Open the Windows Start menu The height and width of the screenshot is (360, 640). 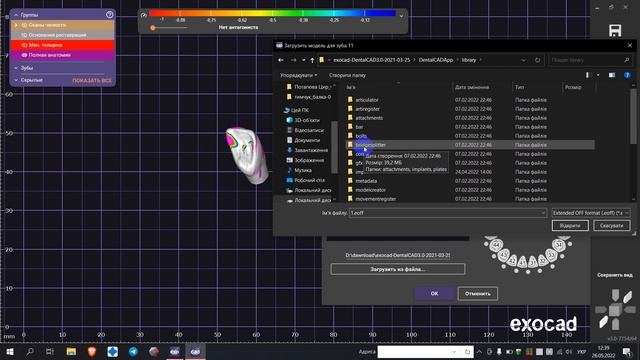[x=9, y=351]
